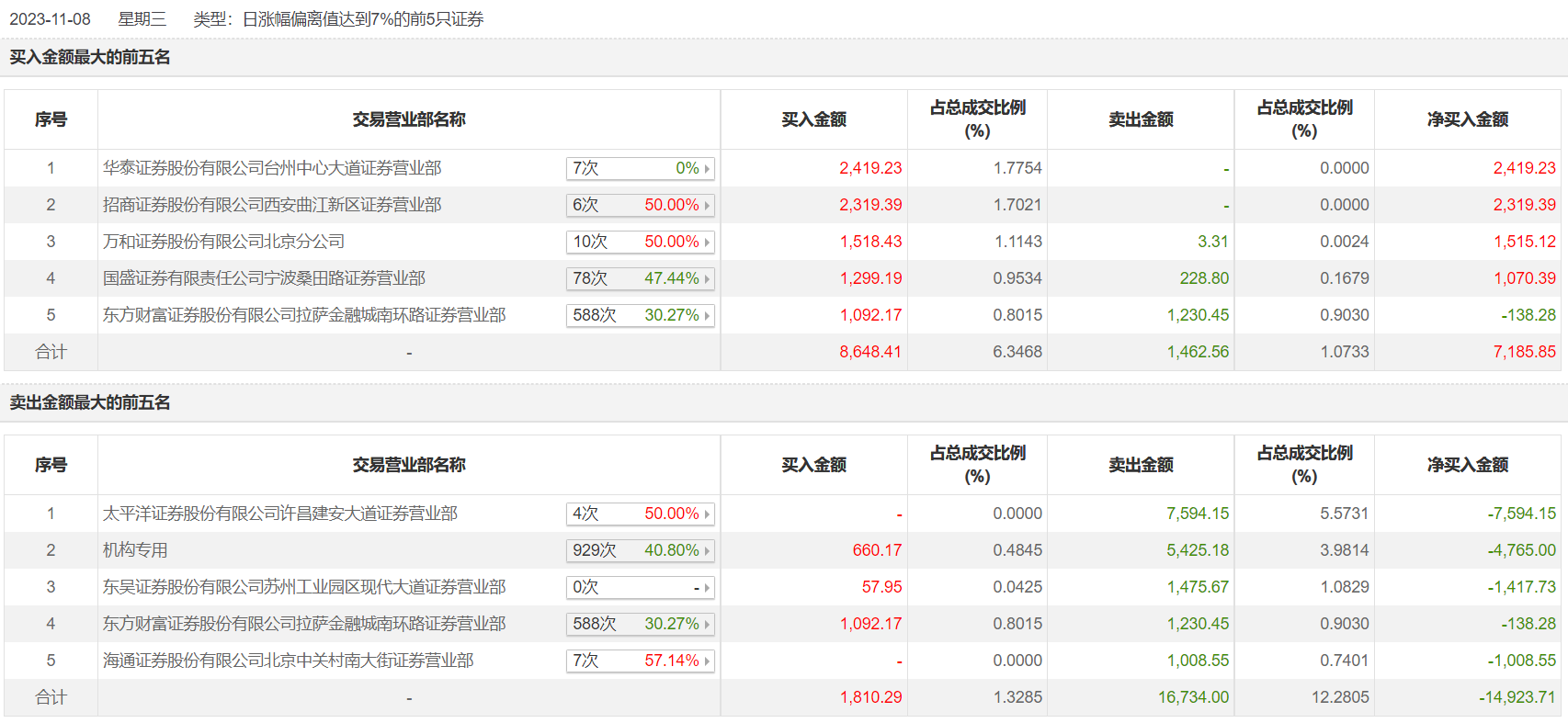The width and height of the screenshot is (1568, 723).
Task: Click the 卖出金额最大的前五名 section heading
Action: coord(90,402)
